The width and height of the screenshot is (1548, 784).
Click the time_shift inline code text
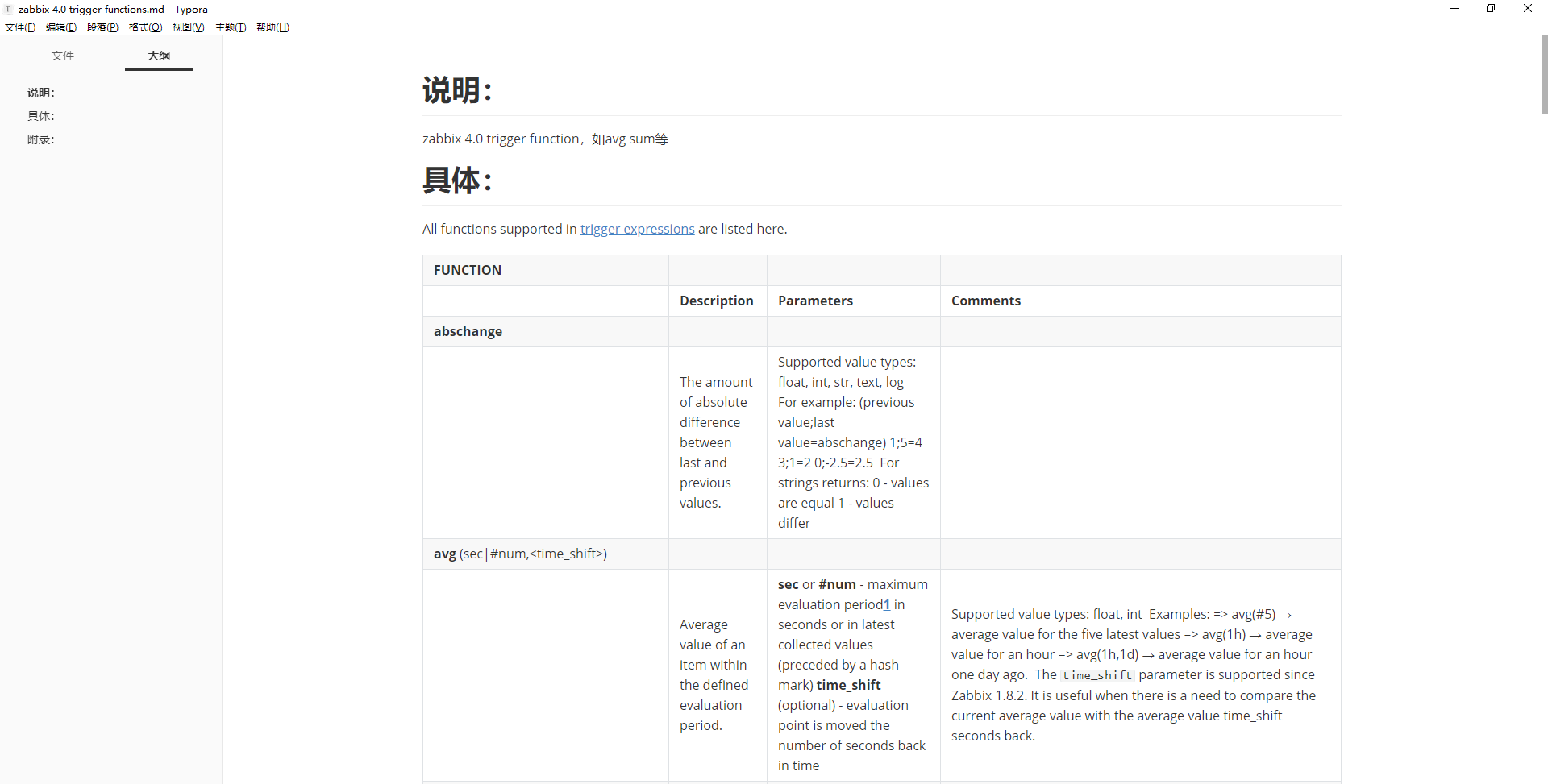pos(1097,675)
